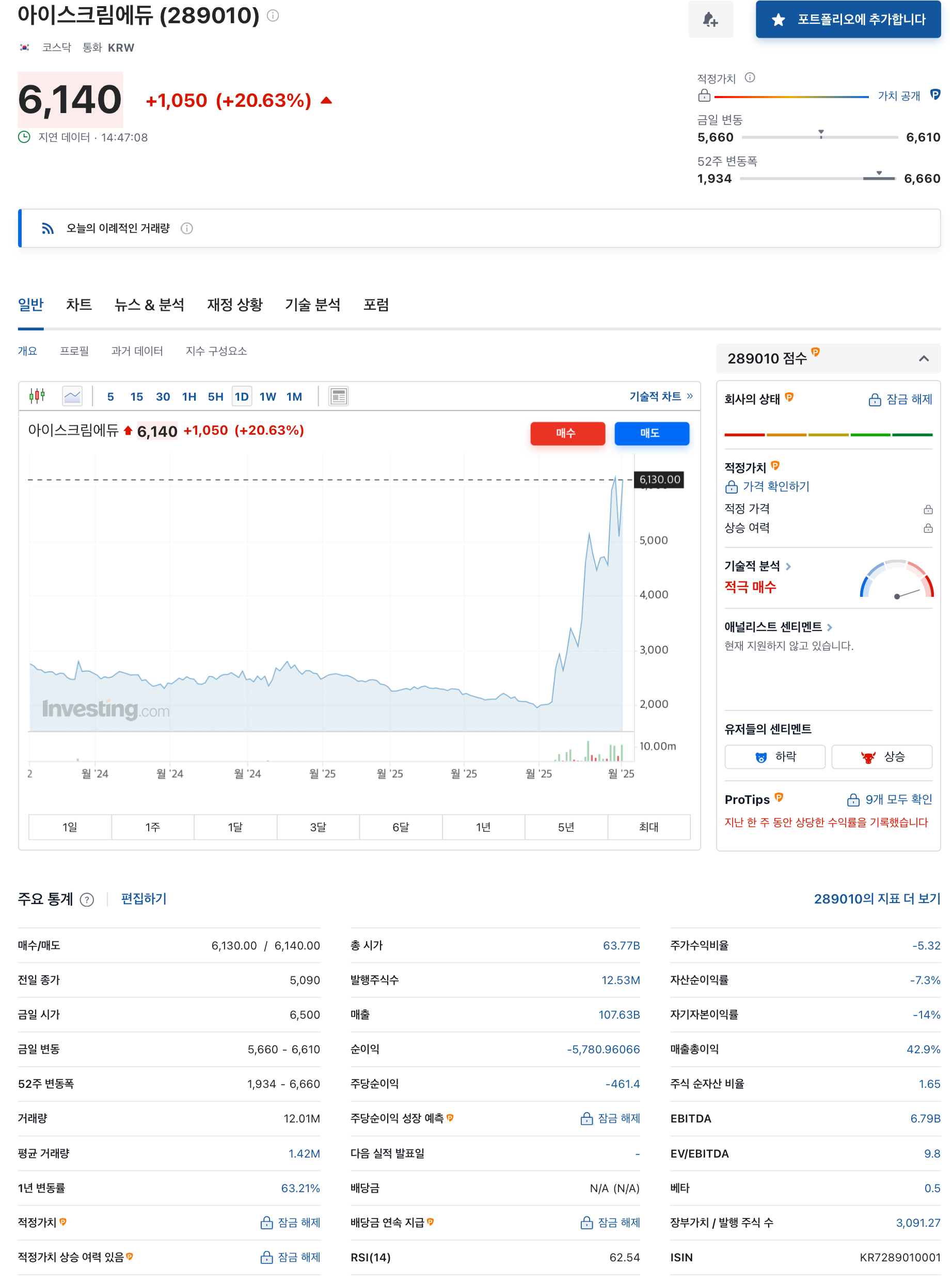This screenshot has height=1281, width=952.
Task: Click 가치 공개 link
Action: pyautogui.click(x=898, y=96)
